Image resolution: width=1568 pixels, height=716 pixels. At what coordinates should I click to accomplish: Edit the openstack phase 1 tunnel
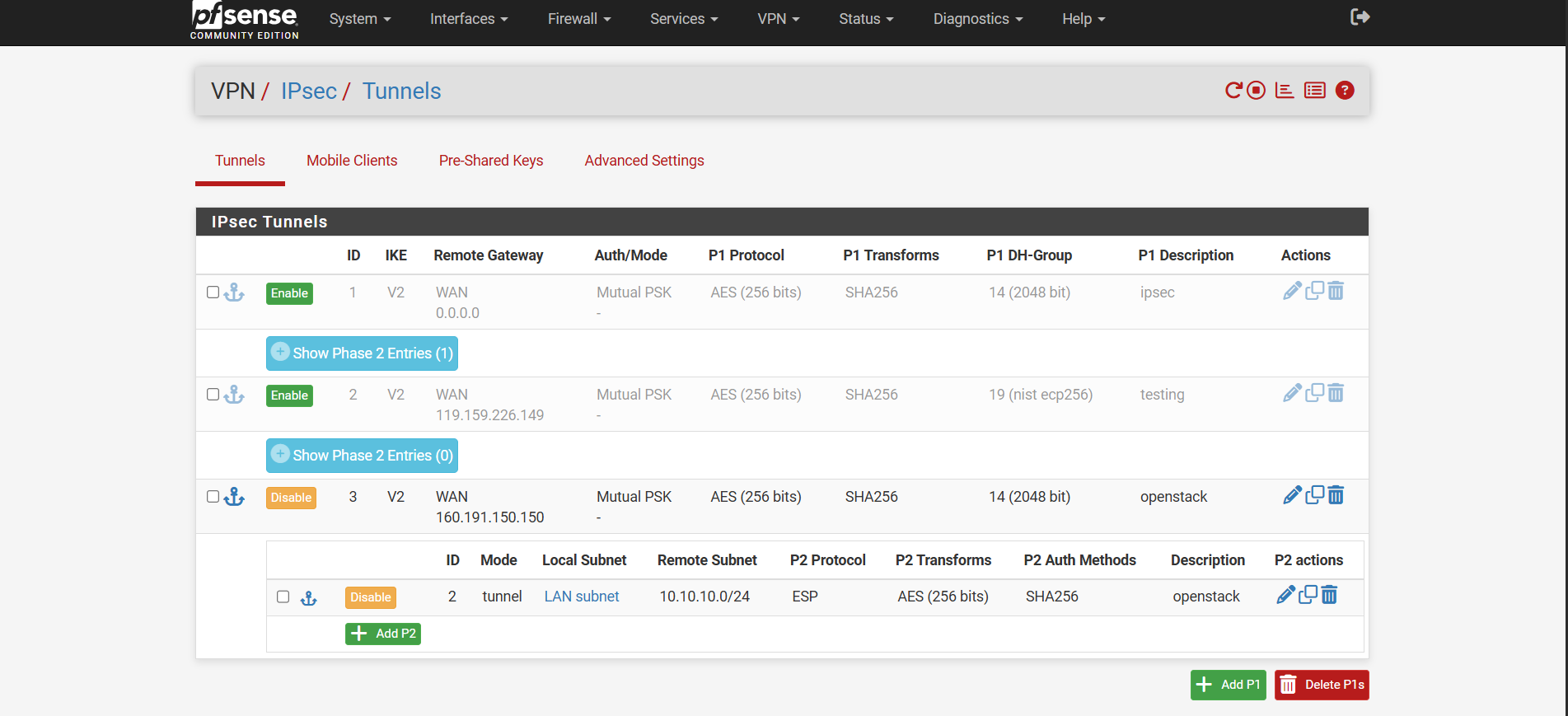tap(1292, 495)
